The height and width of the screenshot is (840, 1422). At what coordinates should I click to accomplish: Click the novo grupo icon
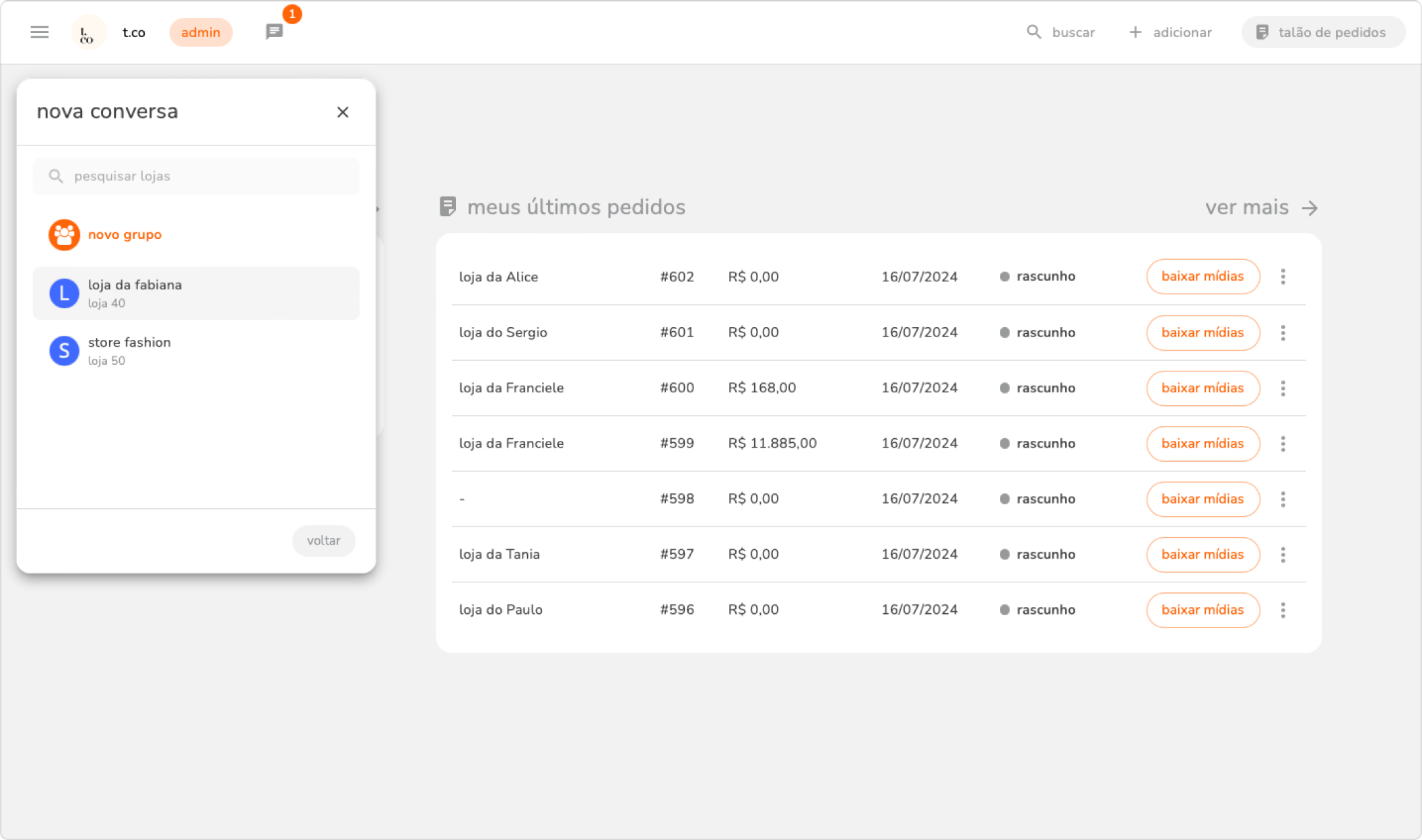[64, 235]
